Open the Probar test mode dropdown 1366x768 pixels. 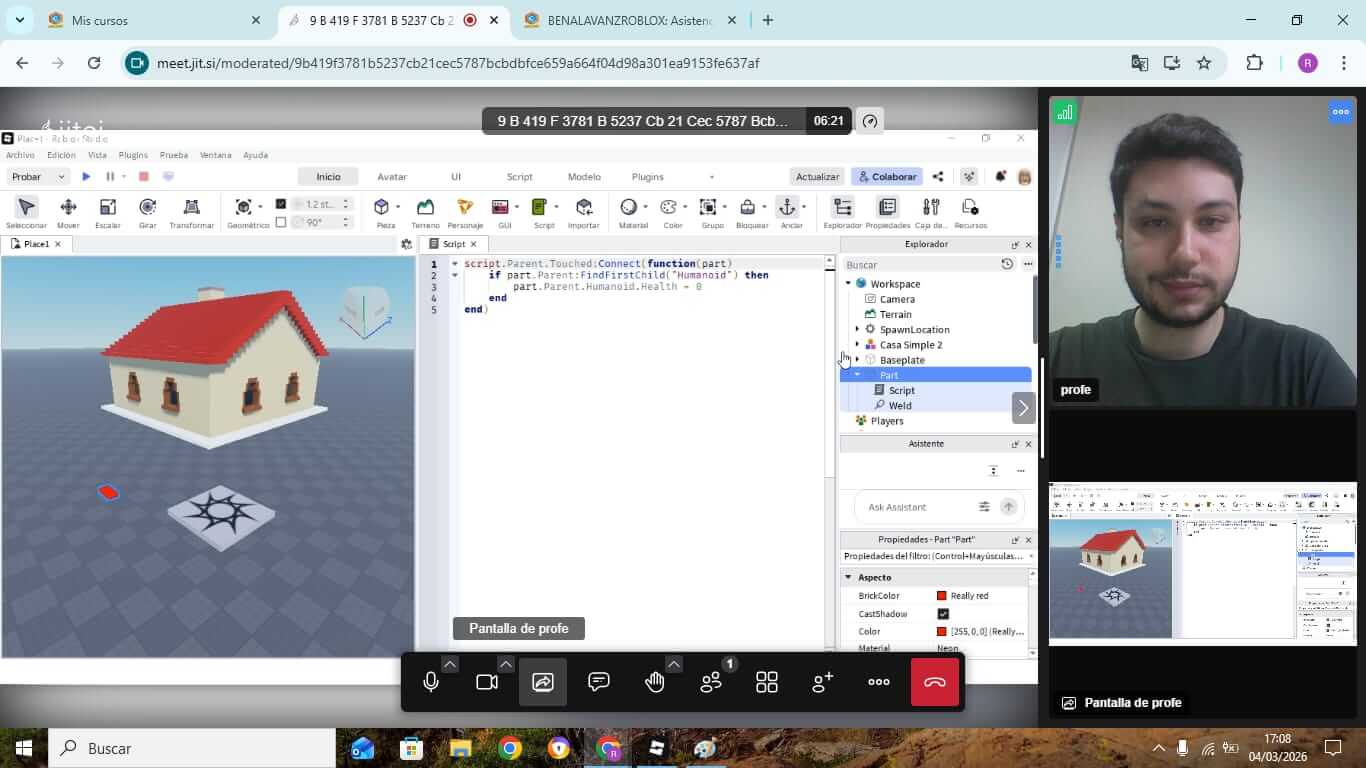[38, 177]
